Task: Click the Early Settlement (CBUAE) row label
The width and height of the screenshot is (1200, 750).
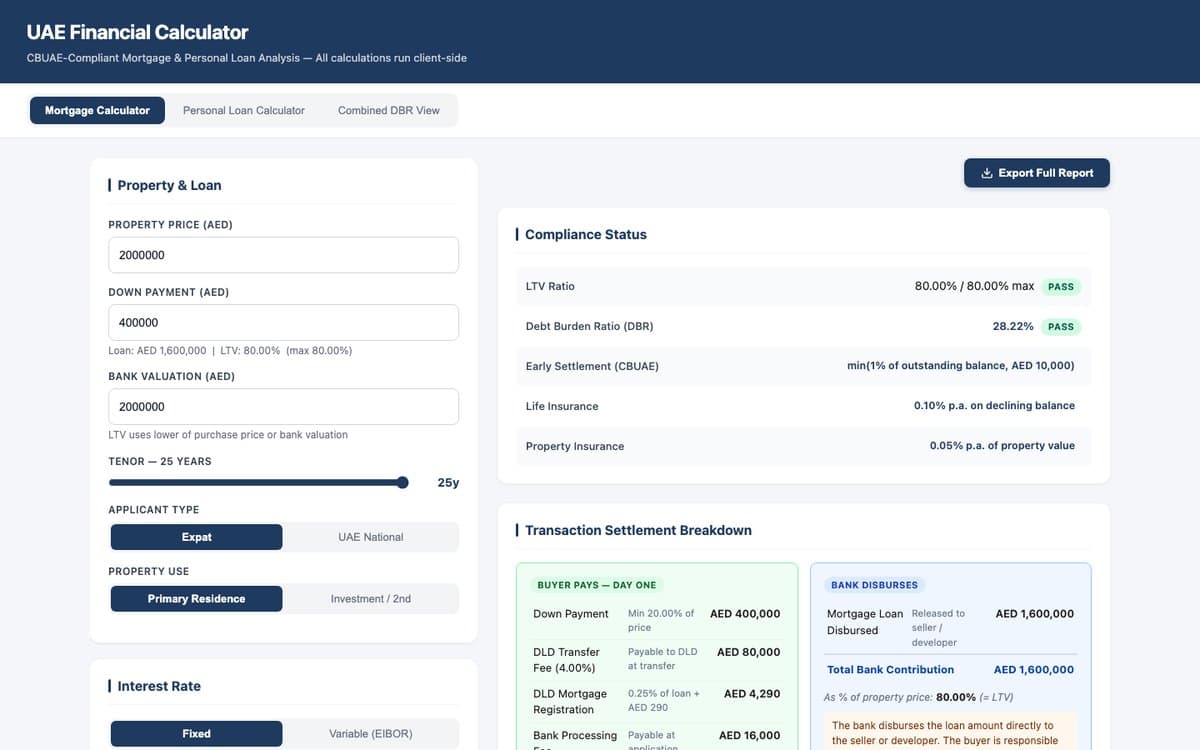Action: [592, 366]
